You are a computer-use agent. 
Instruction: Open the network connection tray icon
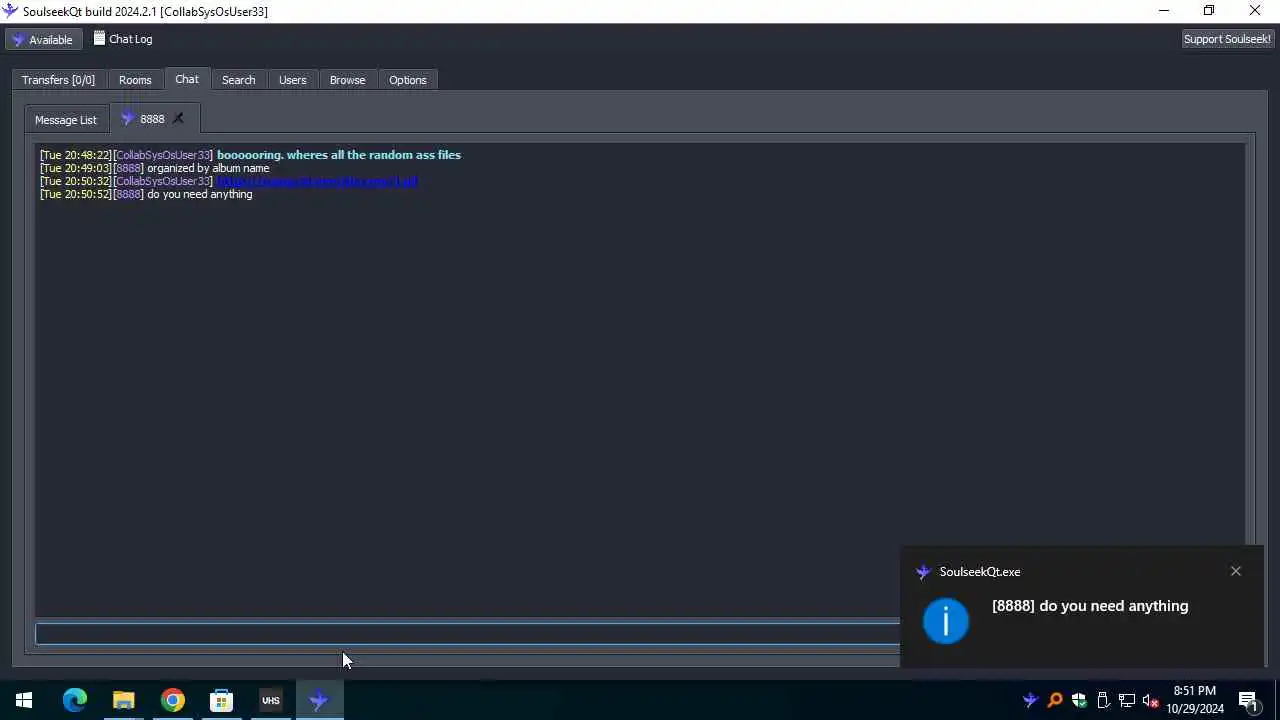tap(1127, 700)
